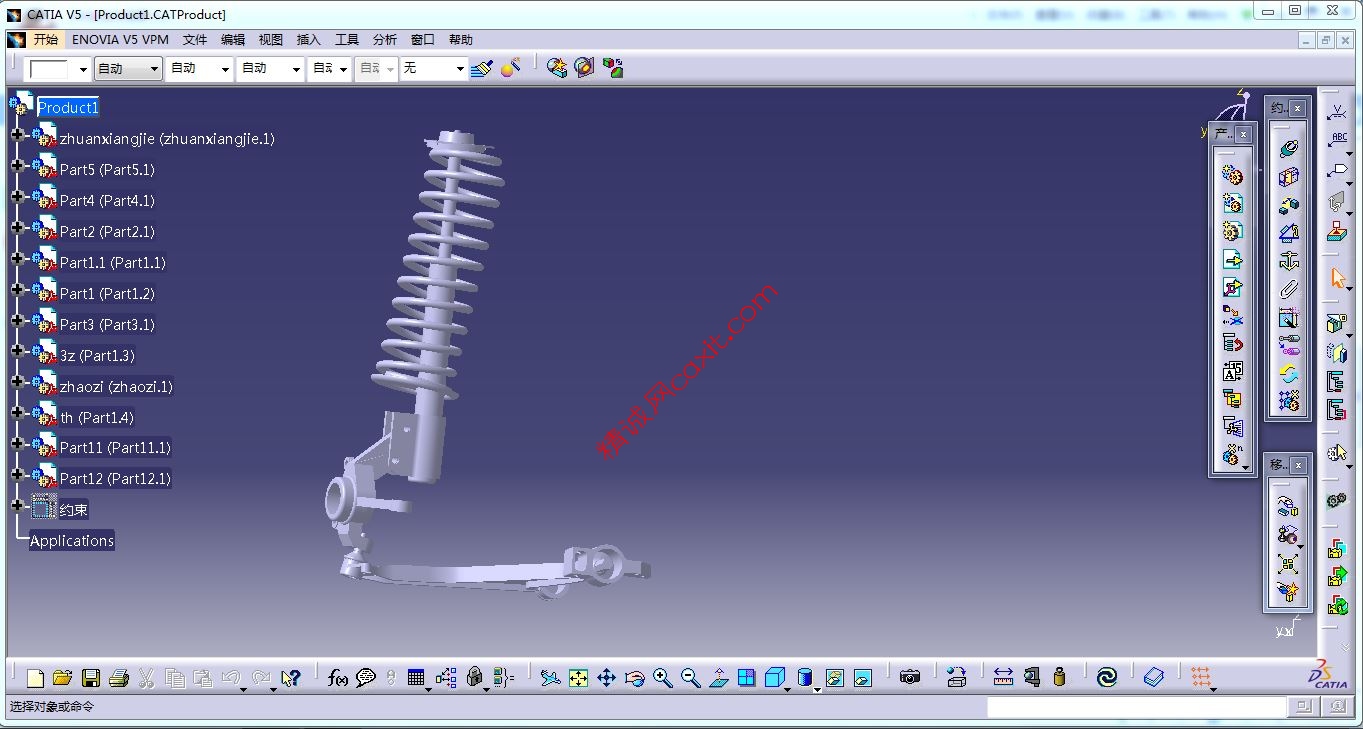Click the Contact Constraint icon
Screen dimensions: 1363x729
pyautogui.click(x=1288, y=176)
